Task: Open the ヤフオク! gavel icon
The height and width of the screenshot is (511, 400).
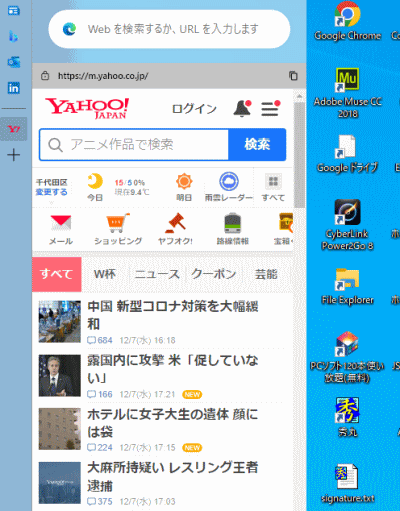Action: 175,223
